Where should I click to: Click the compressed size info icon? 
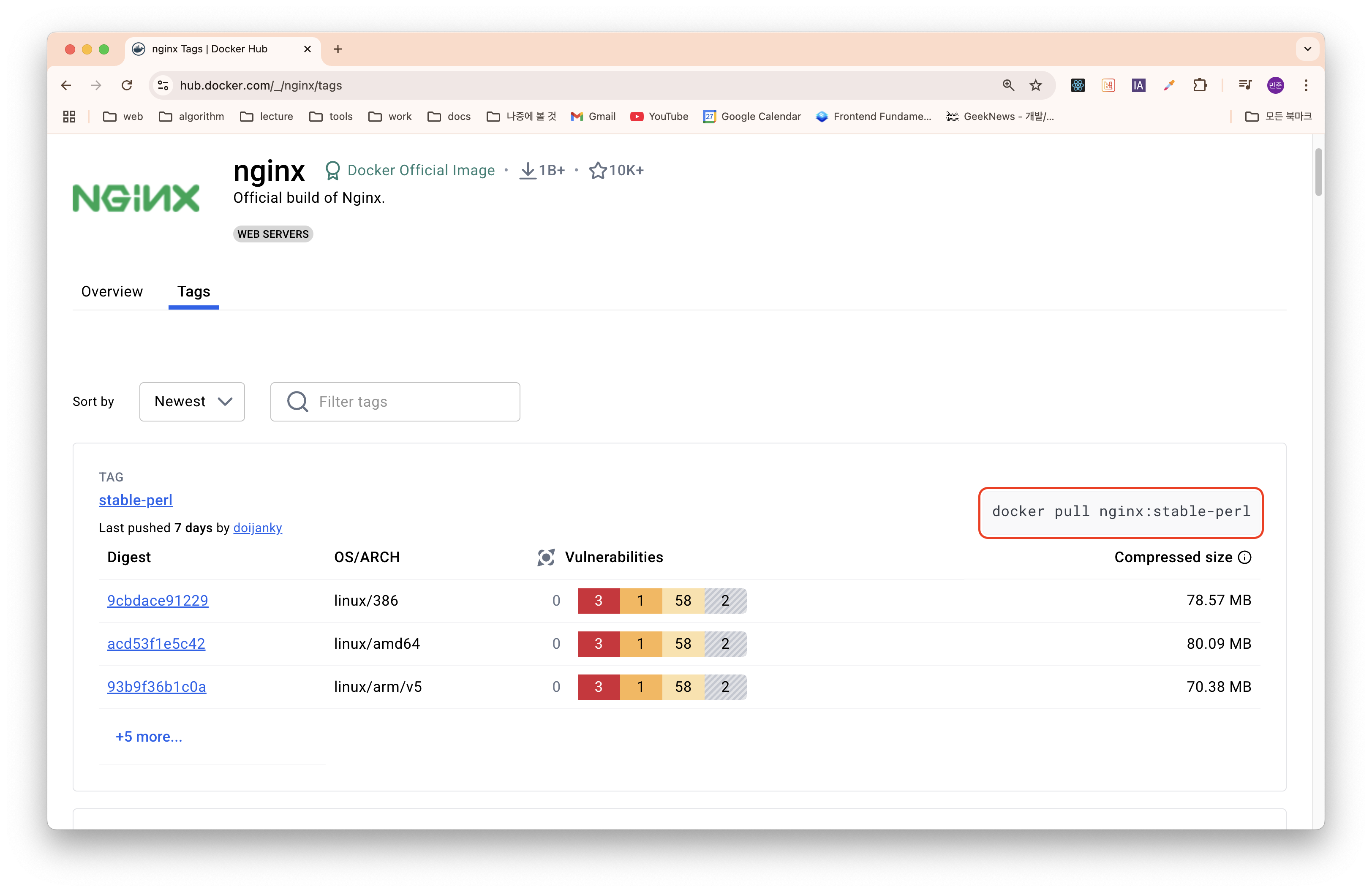coord(1245,557)
